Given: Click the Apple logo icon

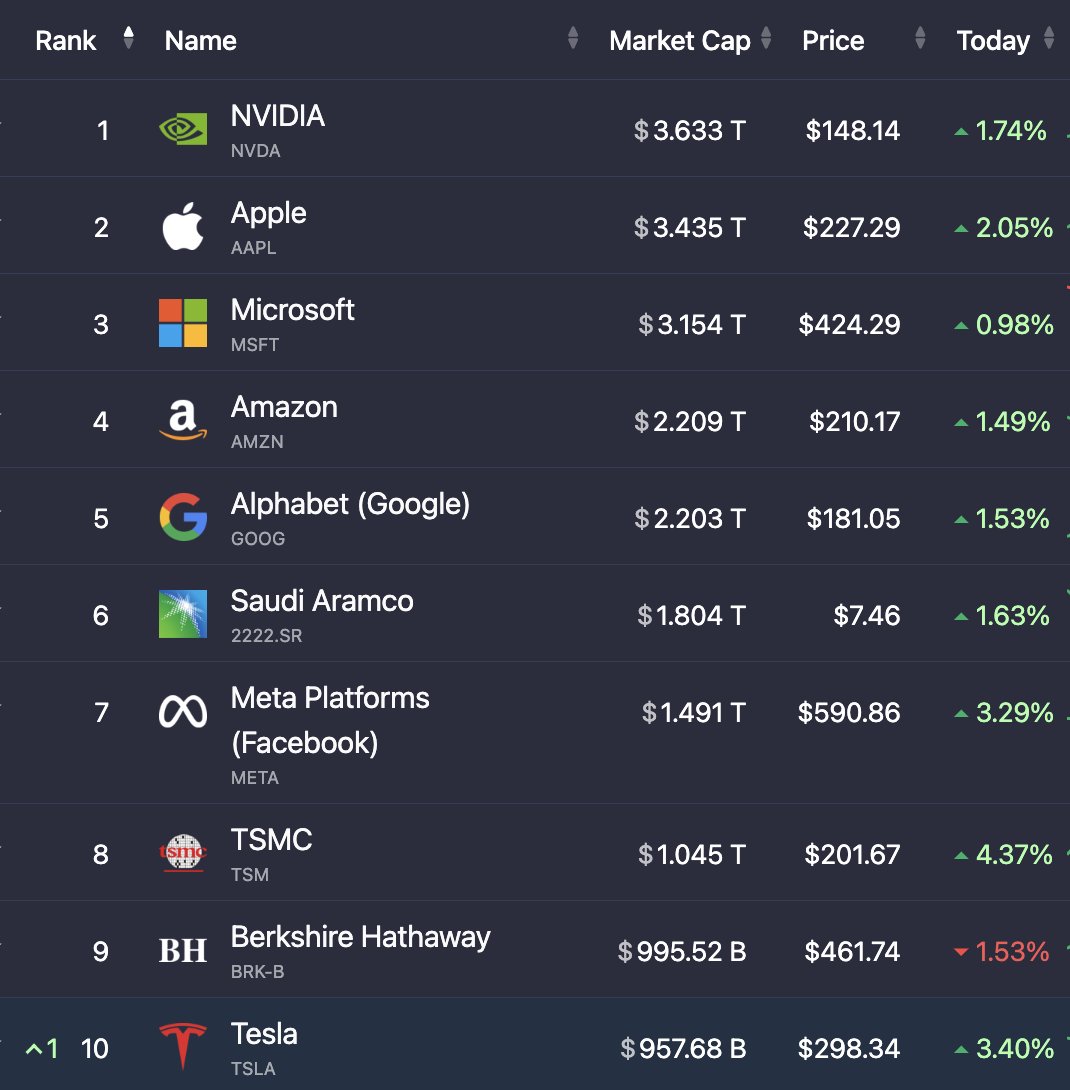Looking at the screenshot, I should pyautogui.click(x=183, y=227).
